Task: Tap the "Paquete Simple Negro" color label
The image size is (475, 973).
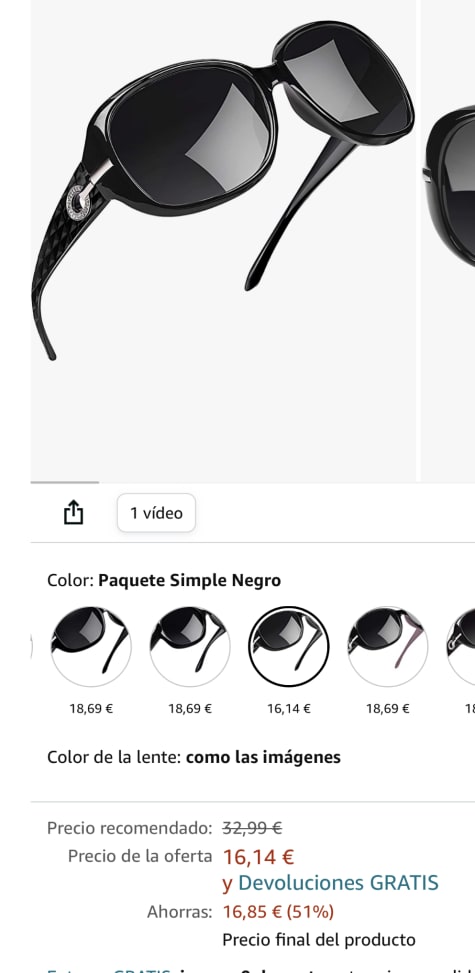Action: (189, 581)
